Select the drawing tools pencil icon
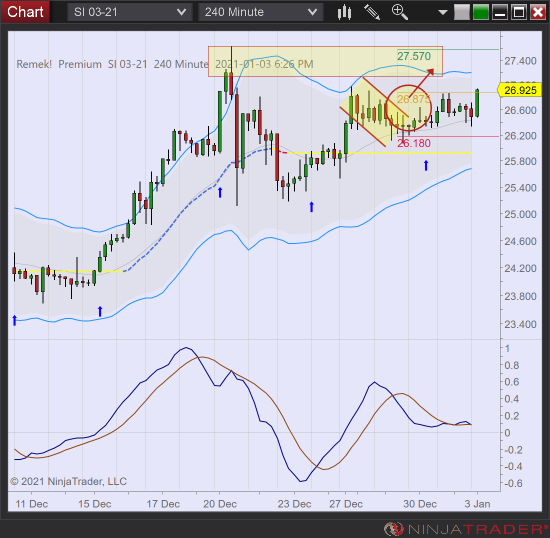Viewport: 550px width, 538px height. (x=372, y=12)
